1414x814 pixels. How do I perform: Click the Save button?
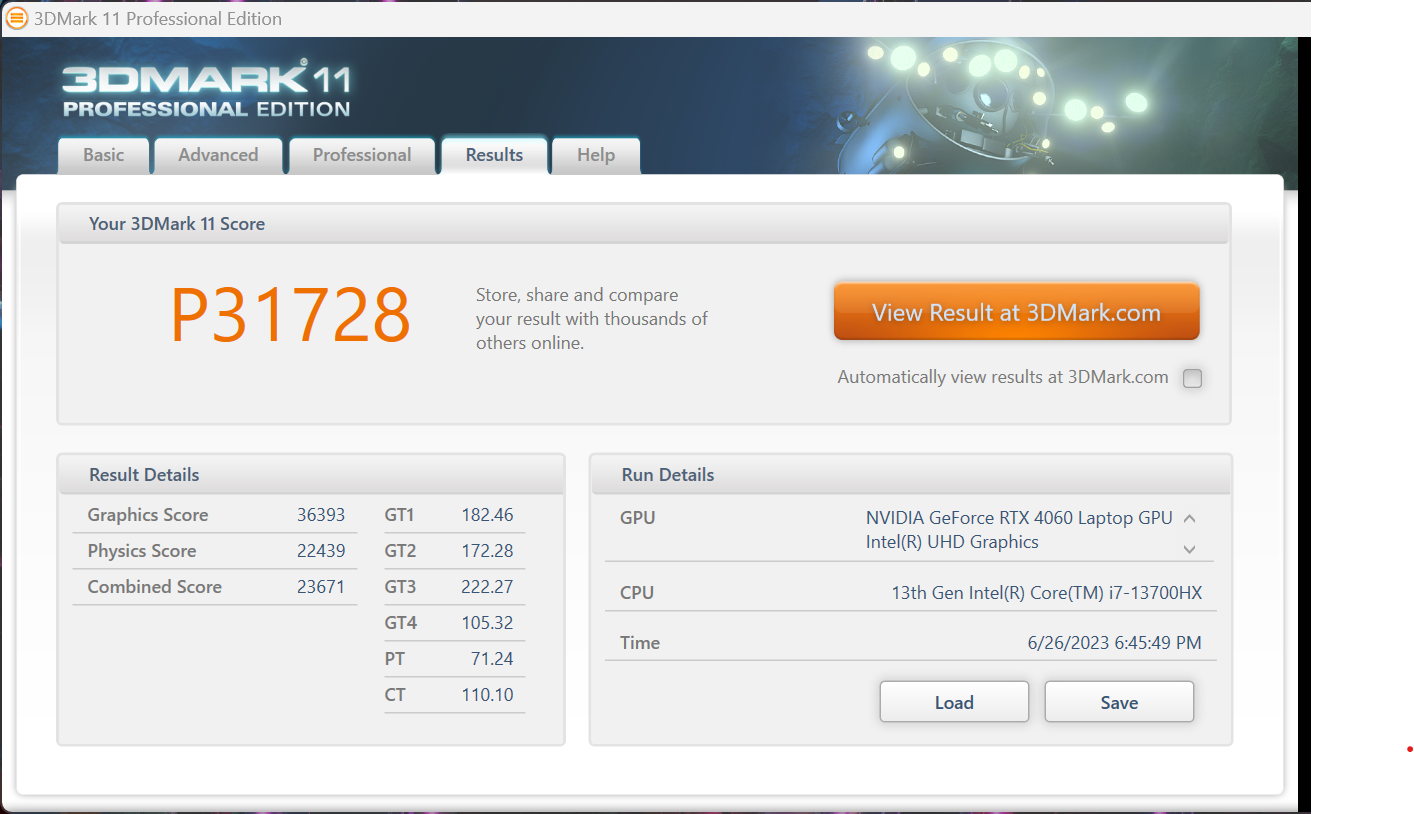tap(1119, 702)
